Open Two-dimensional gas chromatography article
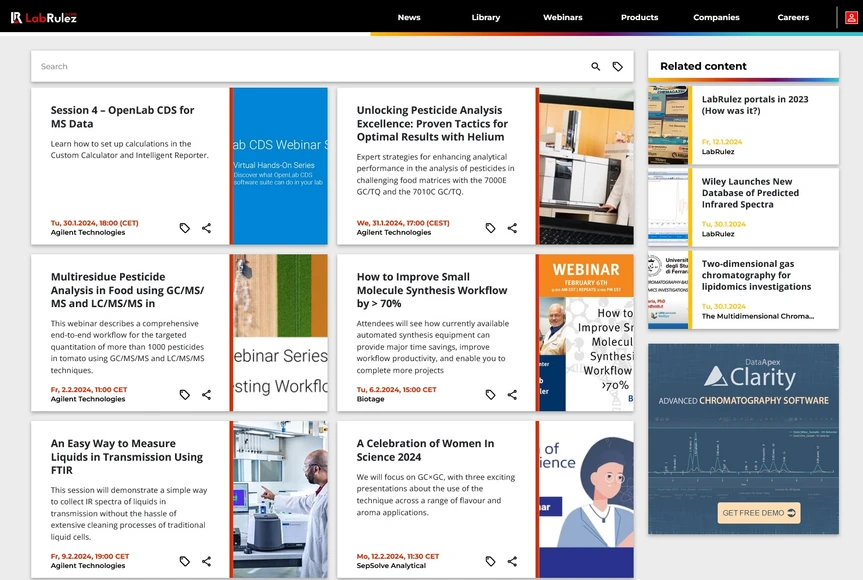 pyautogui.click(x=756, y=275)
